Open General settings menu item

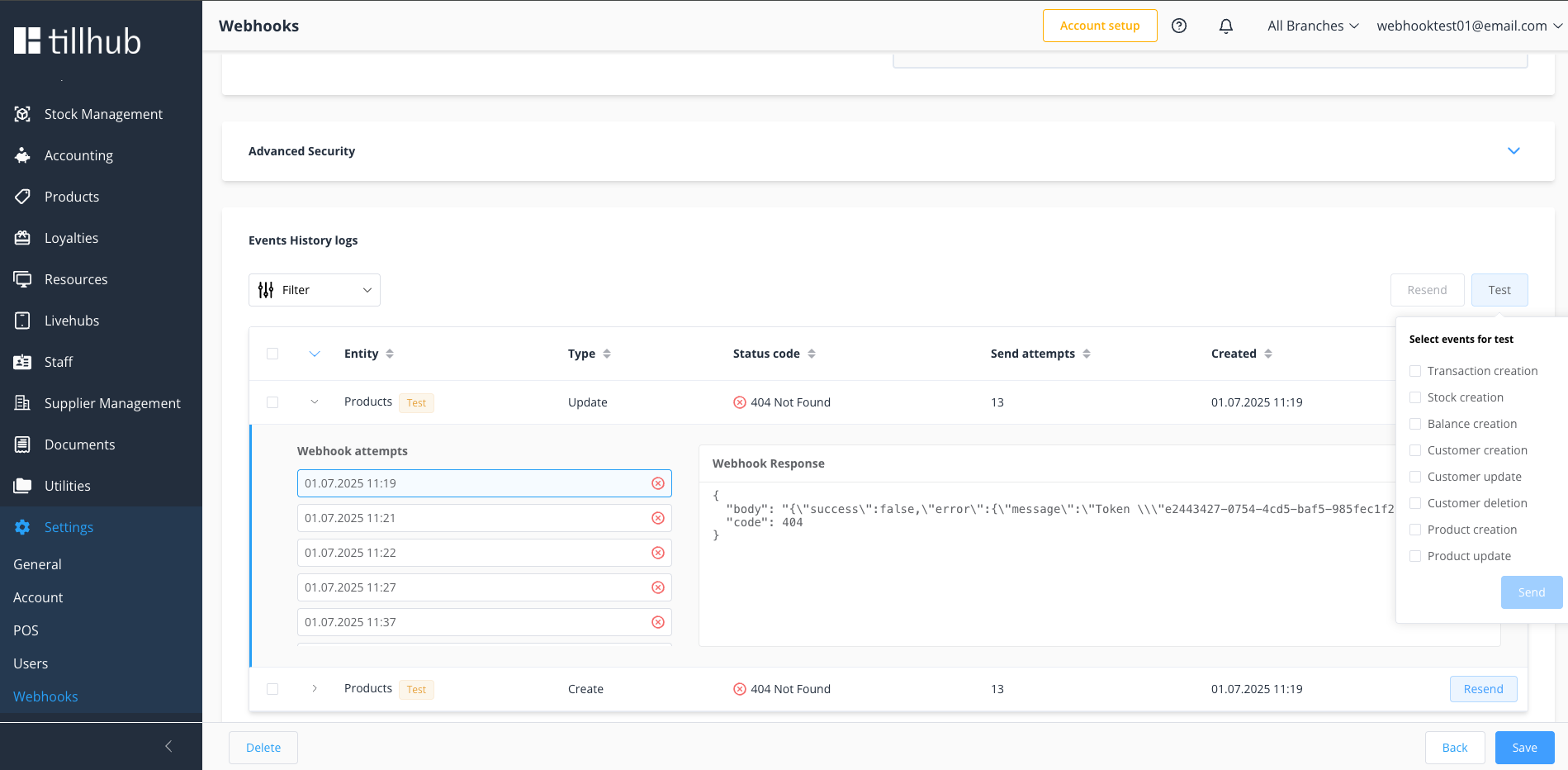pyautogui.click(x=37, y=564)
